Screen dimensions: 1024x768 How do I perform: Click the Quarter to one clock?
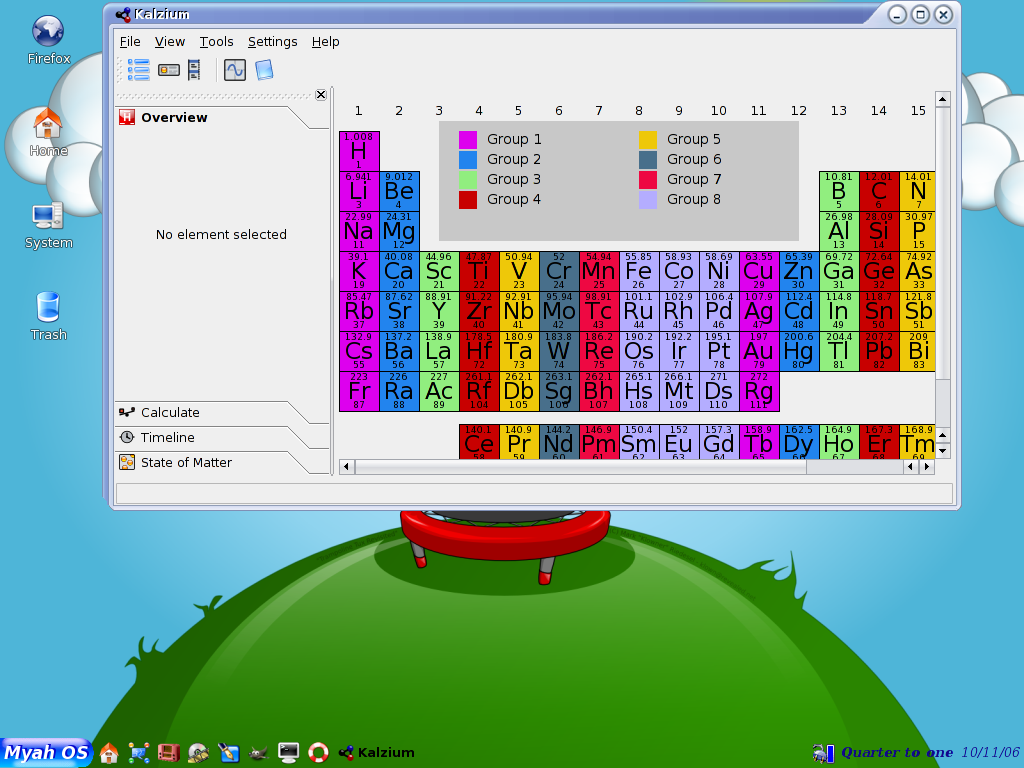[897, 752]
